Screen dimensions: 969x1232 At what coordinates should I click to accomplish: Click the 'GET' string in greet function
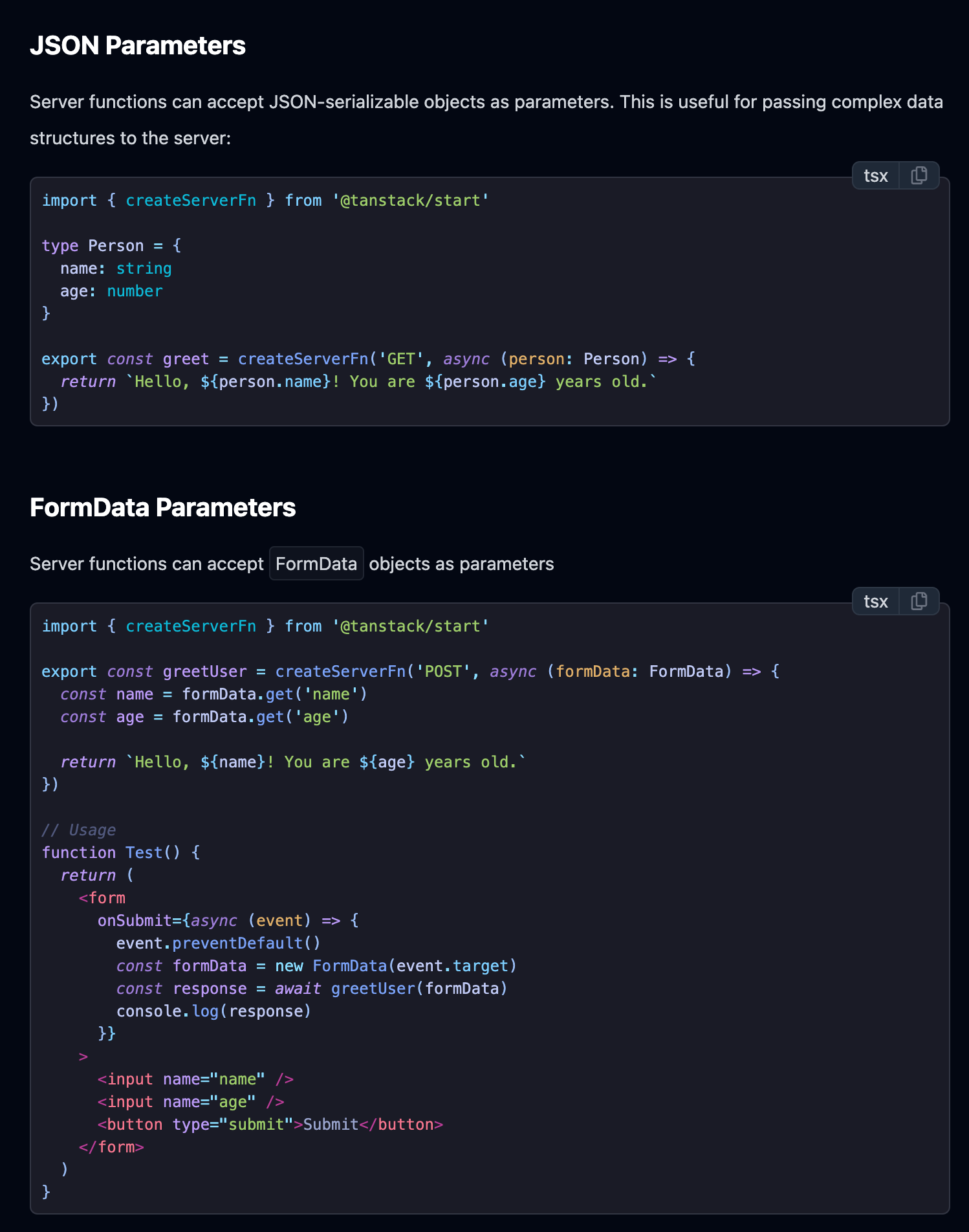401,359
